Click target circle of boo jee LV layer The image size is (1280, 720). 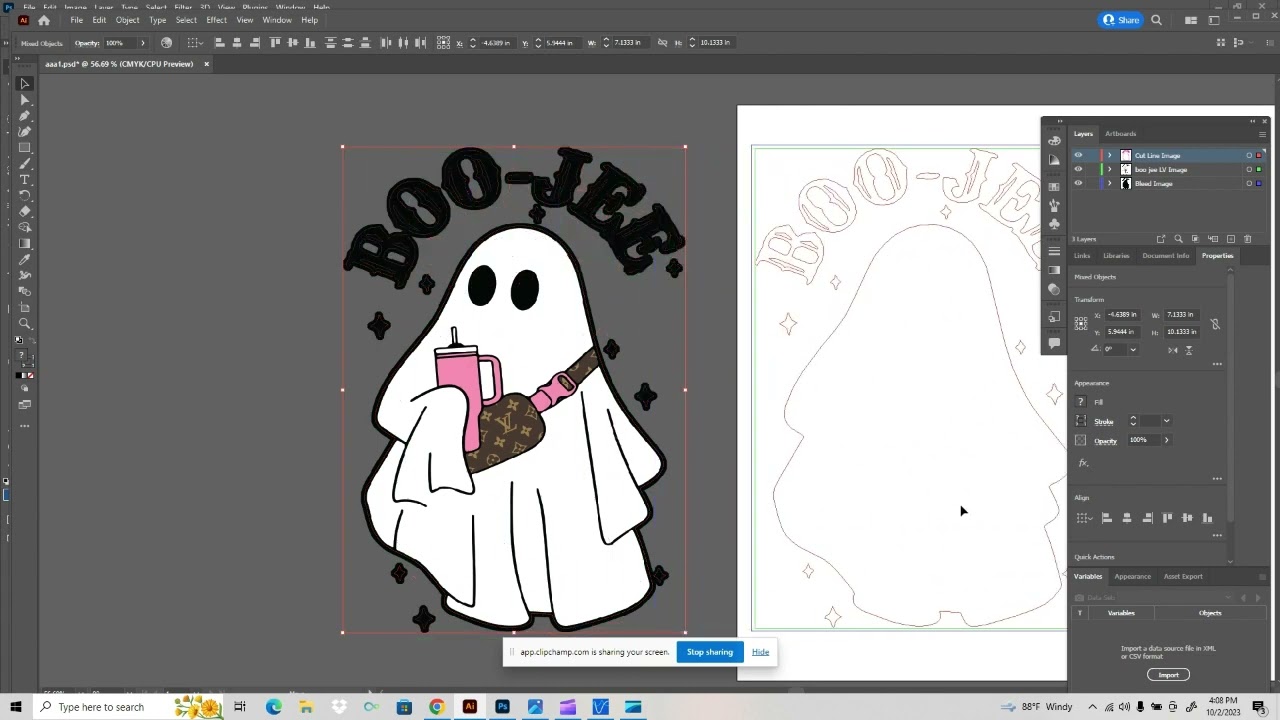tap(1249, 170)
